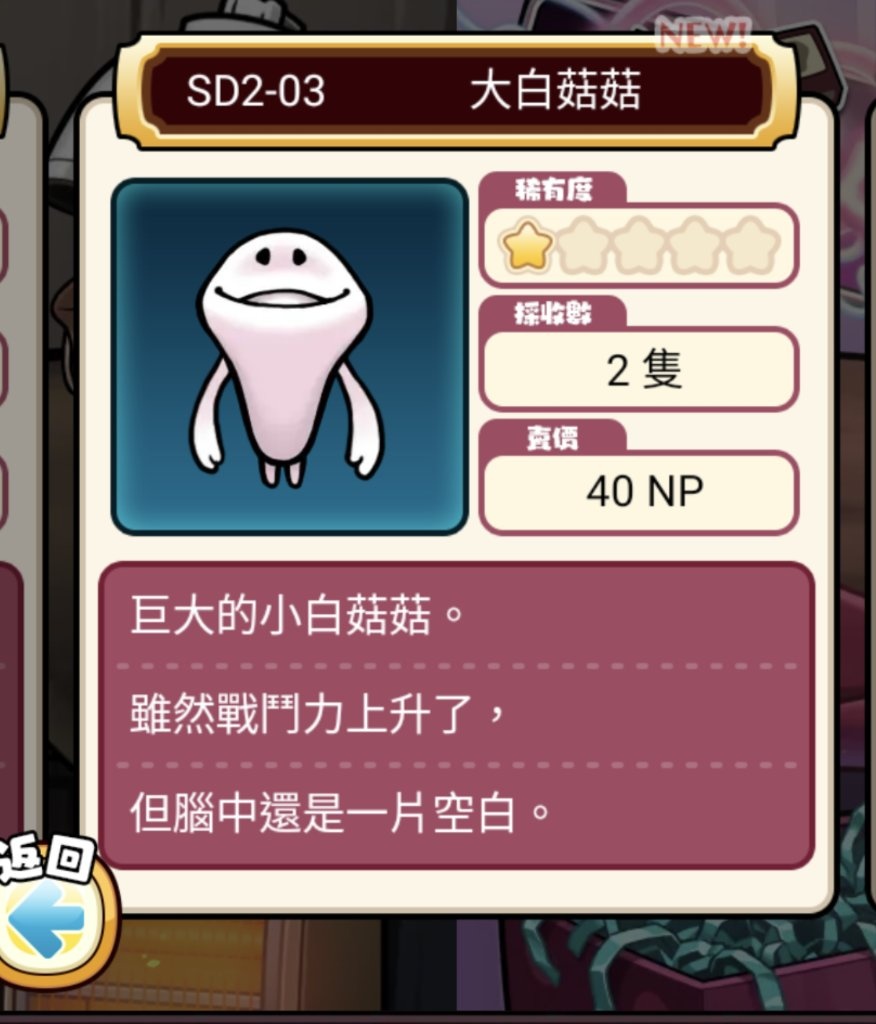Screen dimensions: 876x1024
Task: Tap the 採收數 harvest count label
Action: 553,314
